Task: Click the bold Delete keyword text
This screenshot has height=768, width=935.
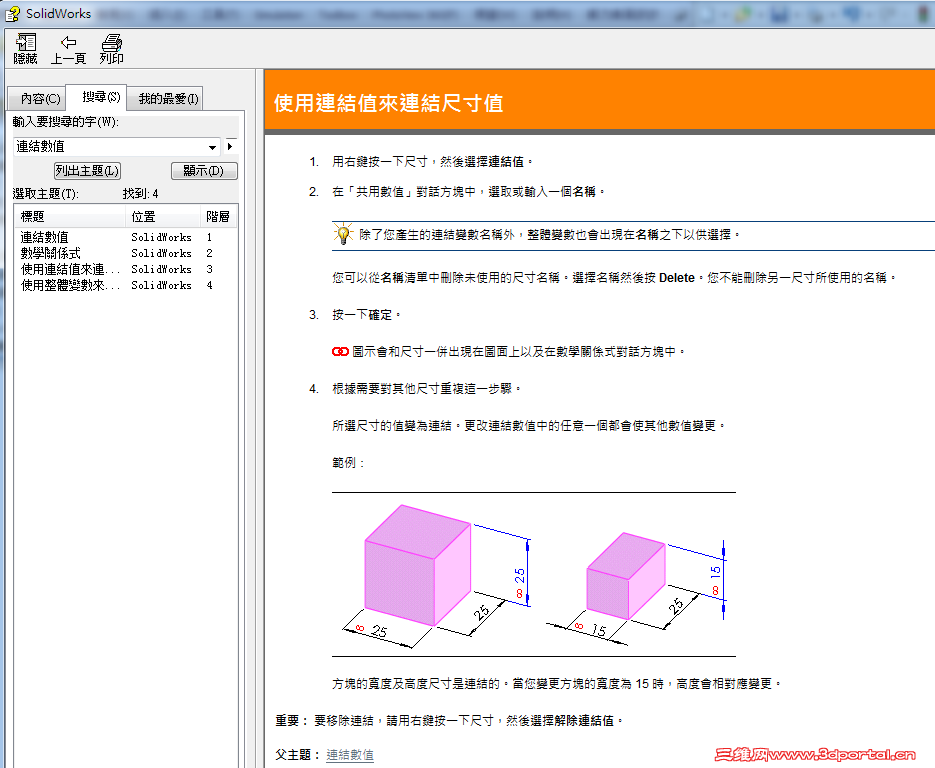Action: (x=677, y=278)
